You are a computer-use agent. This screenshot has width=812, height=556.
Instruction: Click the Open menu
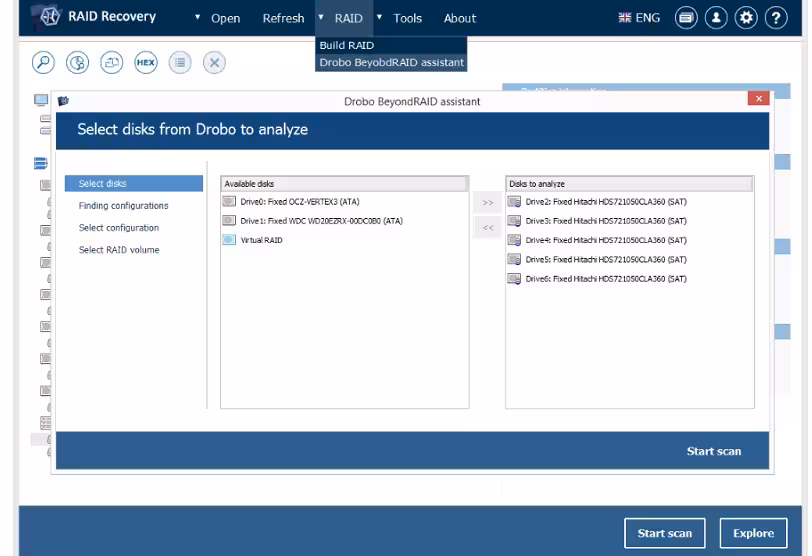(x=225, y=18)
